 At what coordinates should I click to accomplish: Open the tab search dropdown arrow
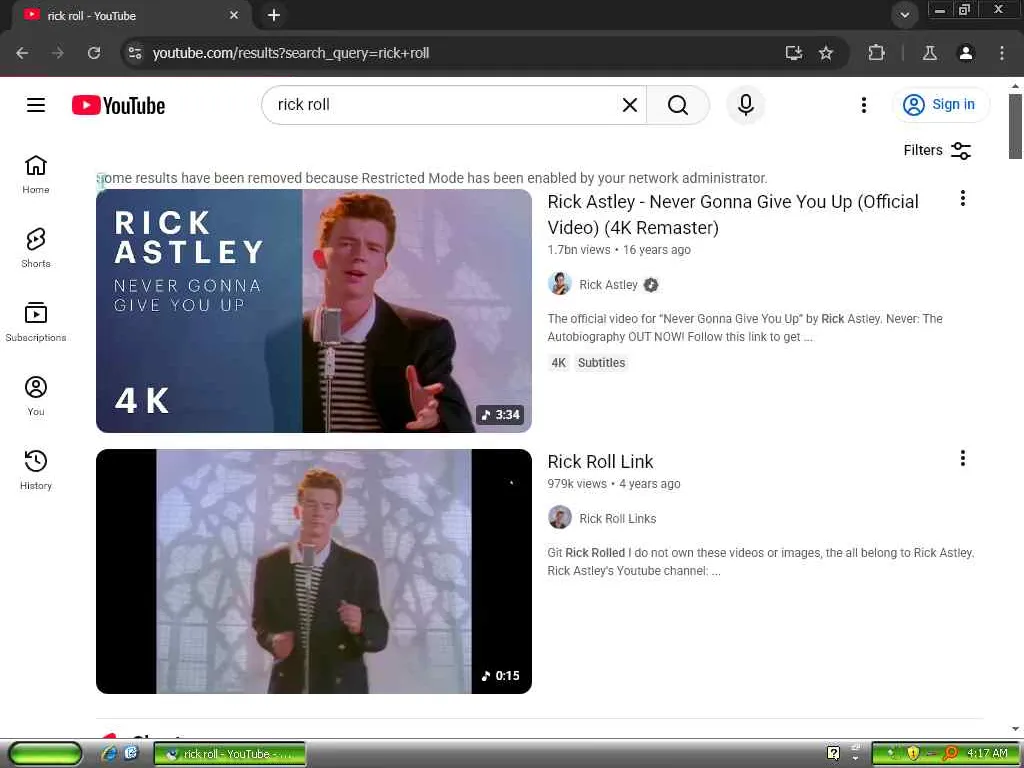904,15
